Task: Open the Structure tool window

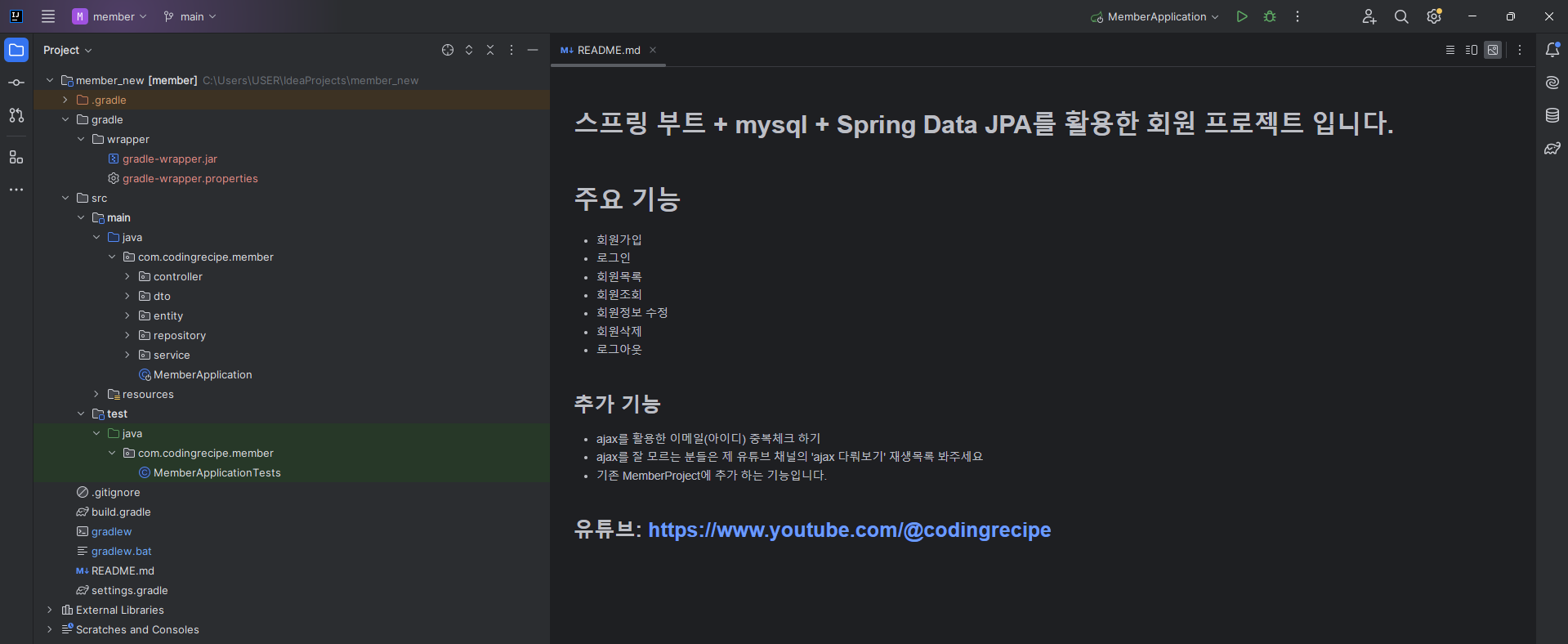Action: [16, 157]
